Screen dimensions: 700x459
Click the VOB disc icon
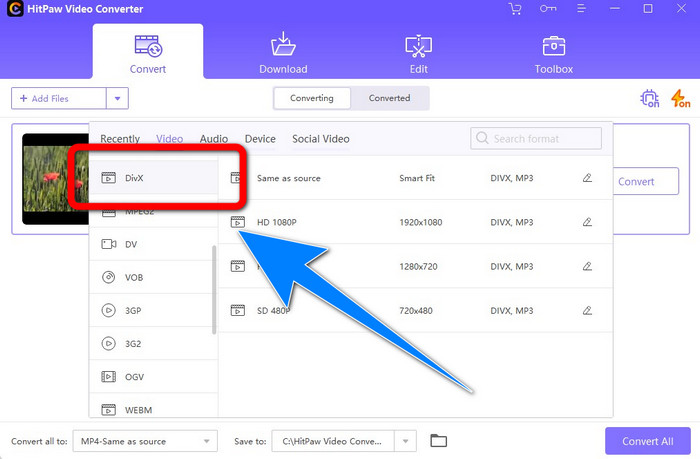108,277
